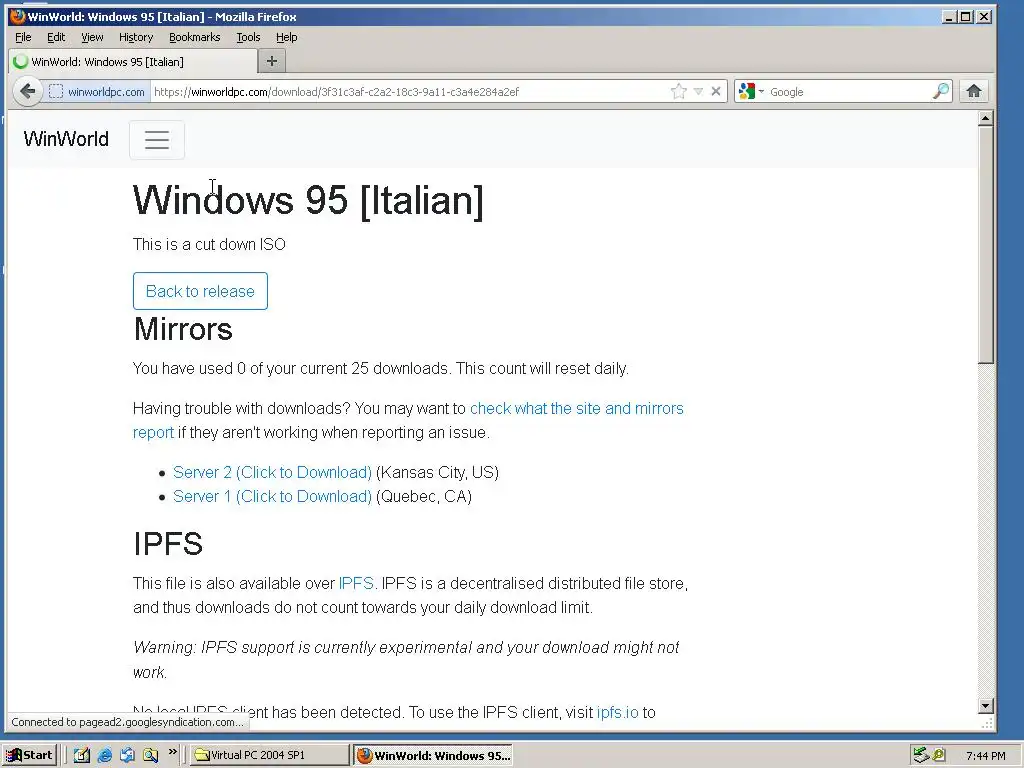Minimize the Firefox window
Screen dimensions: 1024x768
coord(949,16)
